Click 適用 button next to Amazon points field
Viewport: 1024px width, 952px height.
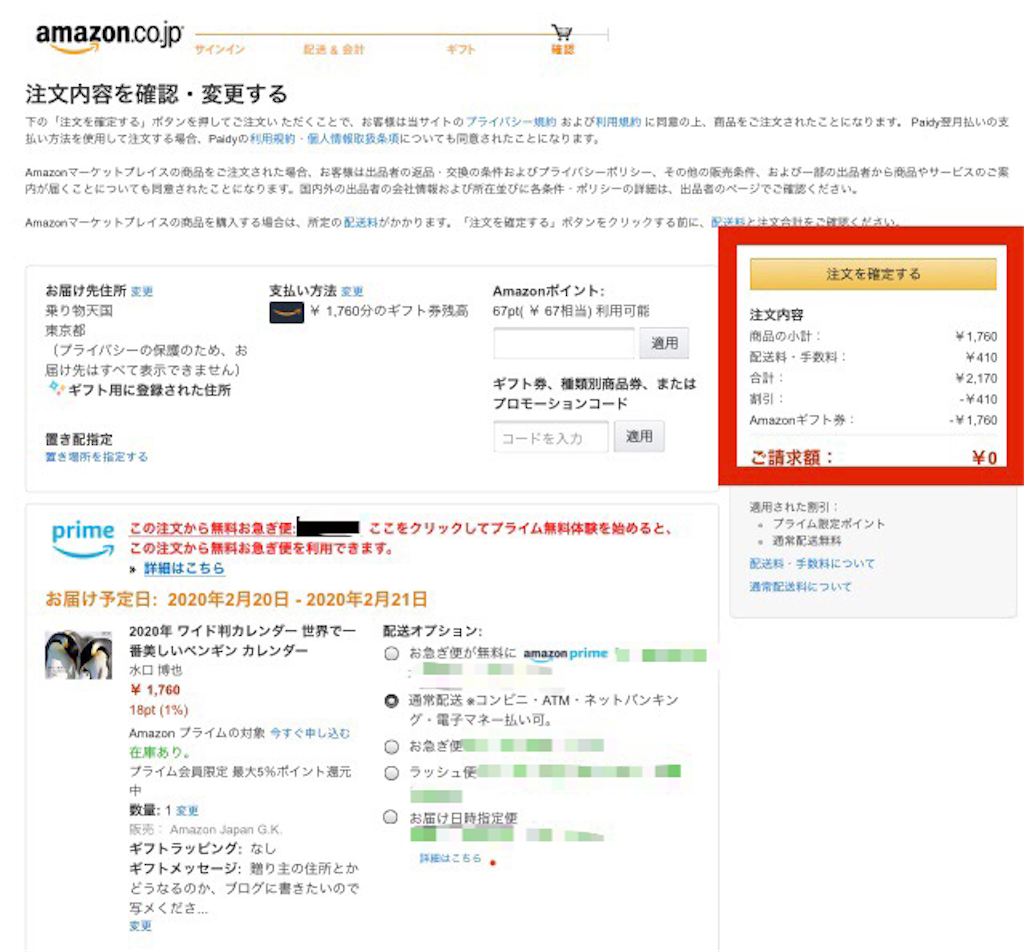664,343
